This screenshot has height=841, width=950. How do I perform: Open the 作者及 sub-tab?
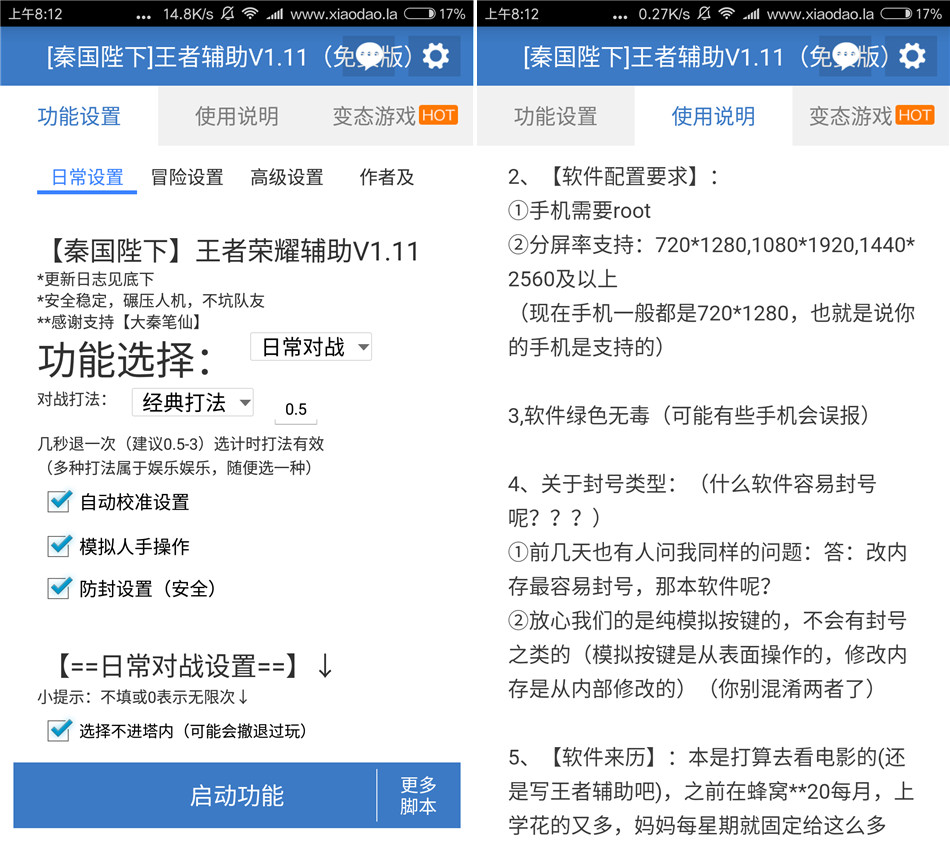point(387,178)
